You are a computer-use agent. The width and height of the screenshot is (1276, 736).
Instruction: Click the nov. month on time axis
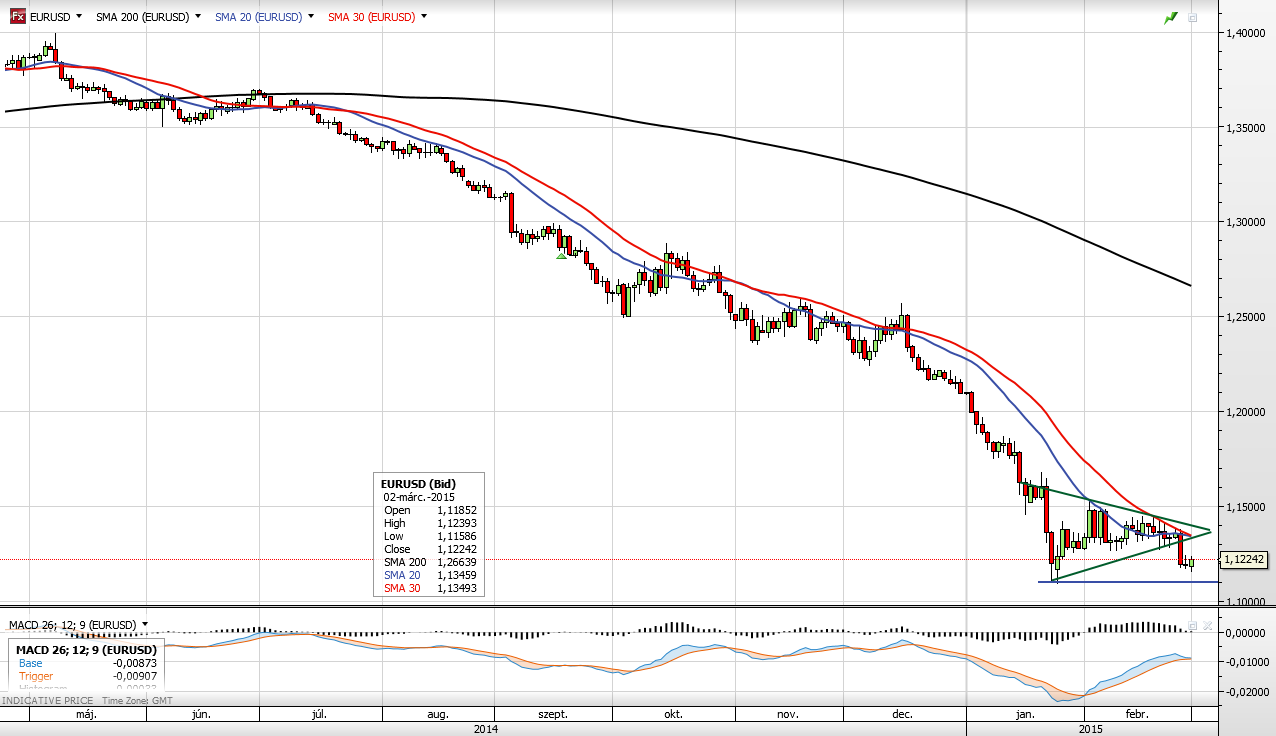[x=788, y=714]
